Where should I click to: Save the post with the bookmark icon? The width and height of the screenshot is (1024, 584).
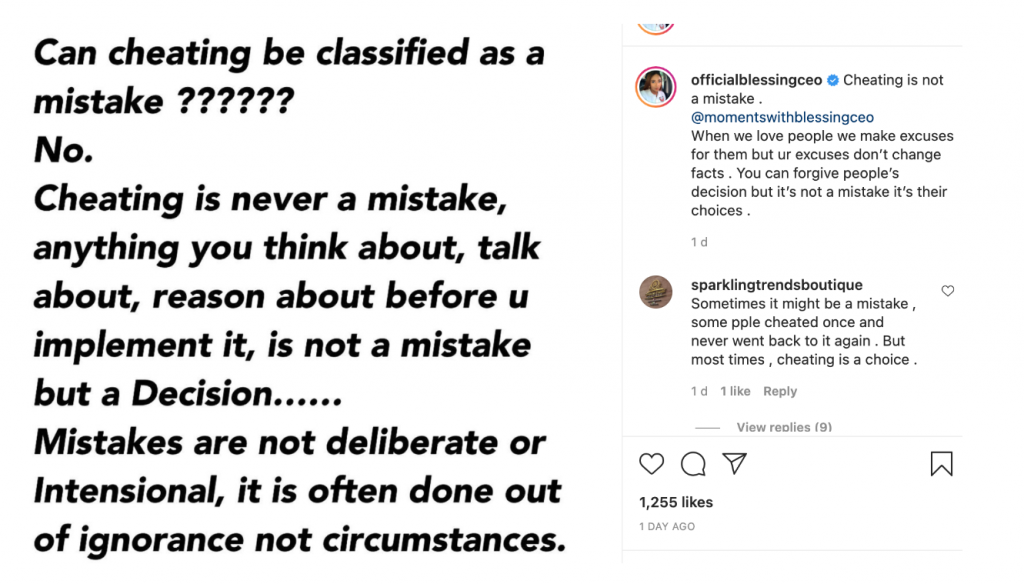pyautogui.click(x=941, y=464)
